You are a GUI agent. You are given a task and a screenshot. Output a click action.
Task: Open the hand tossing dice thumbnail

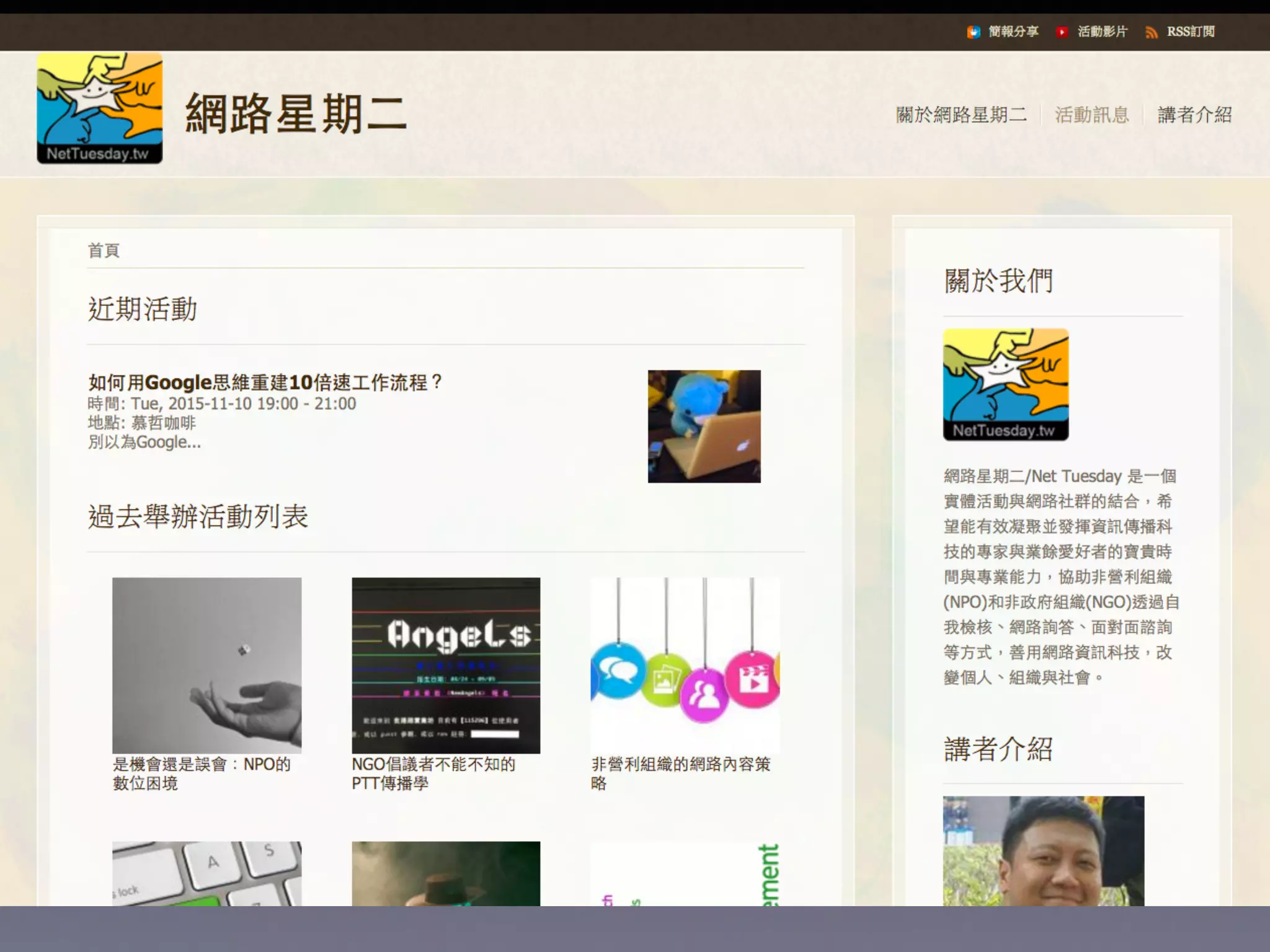(x=206, y=665)
